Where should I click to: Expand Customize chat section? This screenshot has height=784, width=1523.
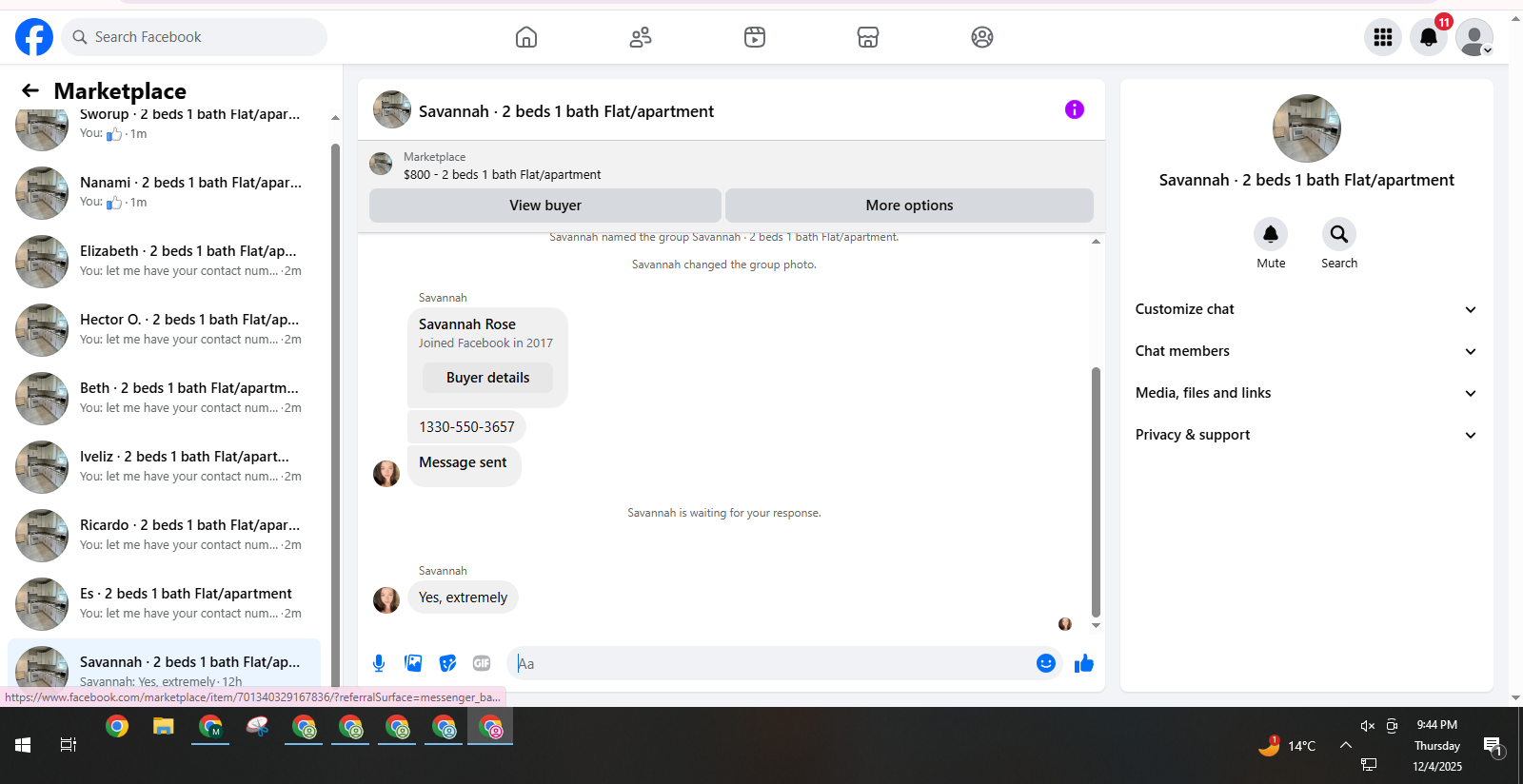click(1306, 309)
